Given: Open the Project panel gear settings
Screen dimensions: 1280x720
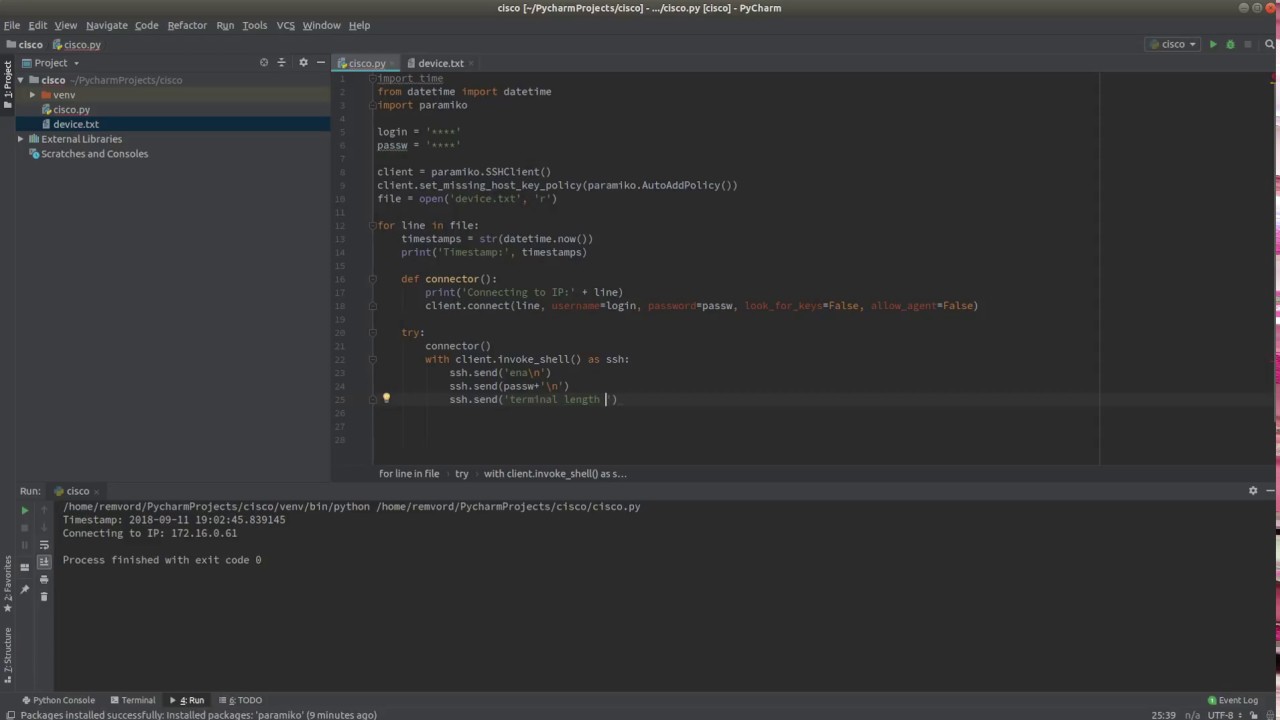Looking at the screenshot, I should 303,62.
